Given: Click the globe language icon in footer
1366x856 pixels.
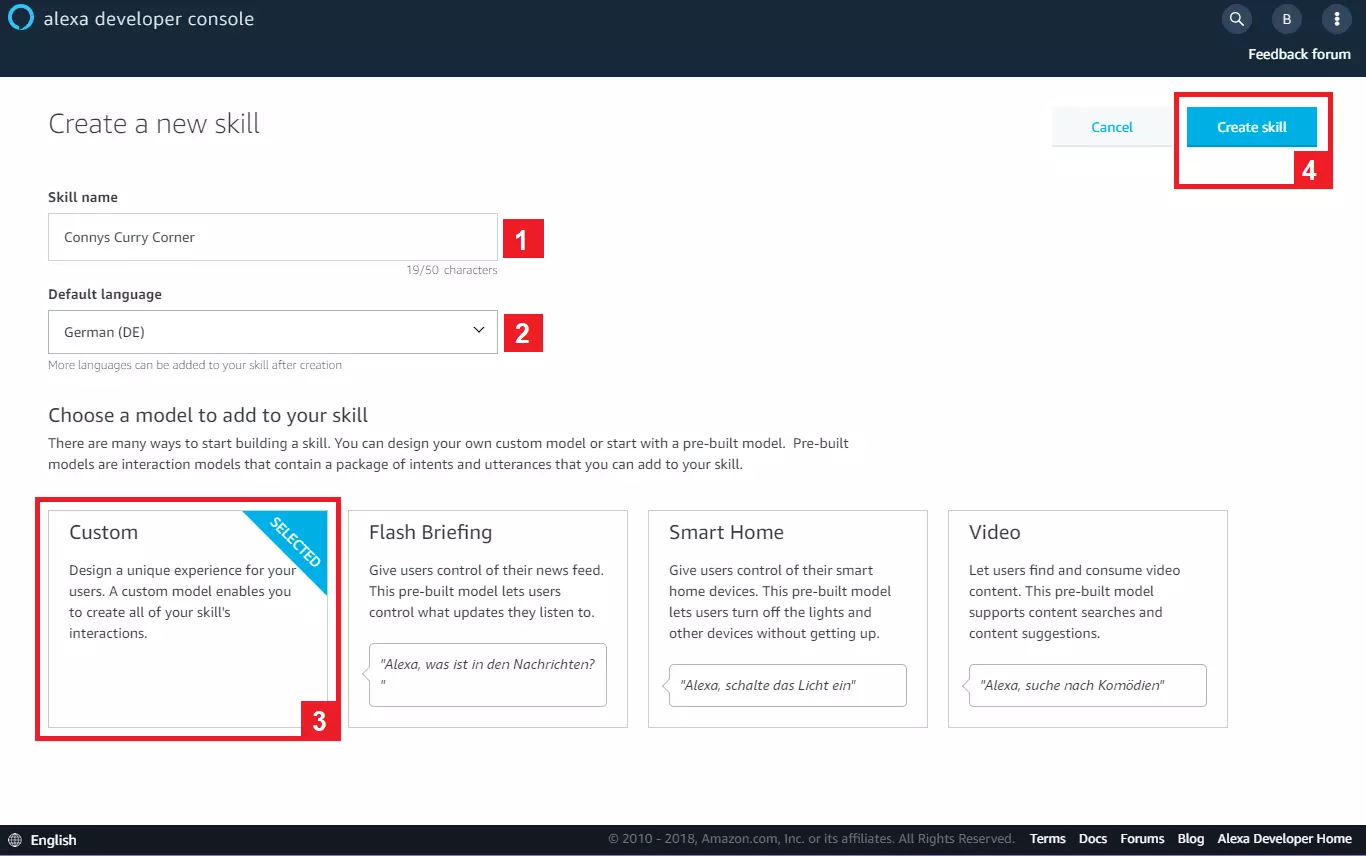Looking at the screenshot, I should click(15, 840).
